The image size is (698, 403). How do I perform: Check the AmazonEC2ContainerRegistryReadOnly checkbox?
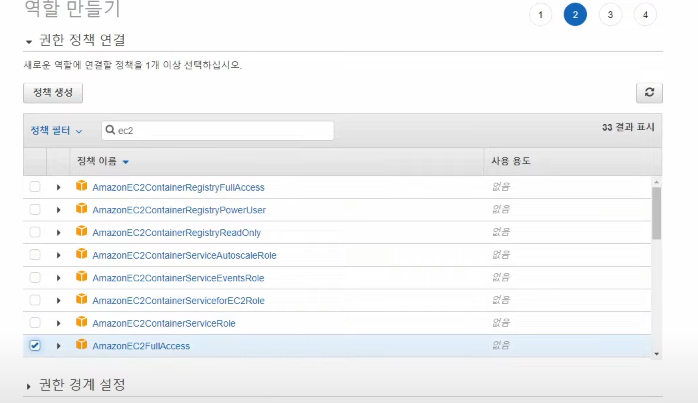click(x=35, y=232)
